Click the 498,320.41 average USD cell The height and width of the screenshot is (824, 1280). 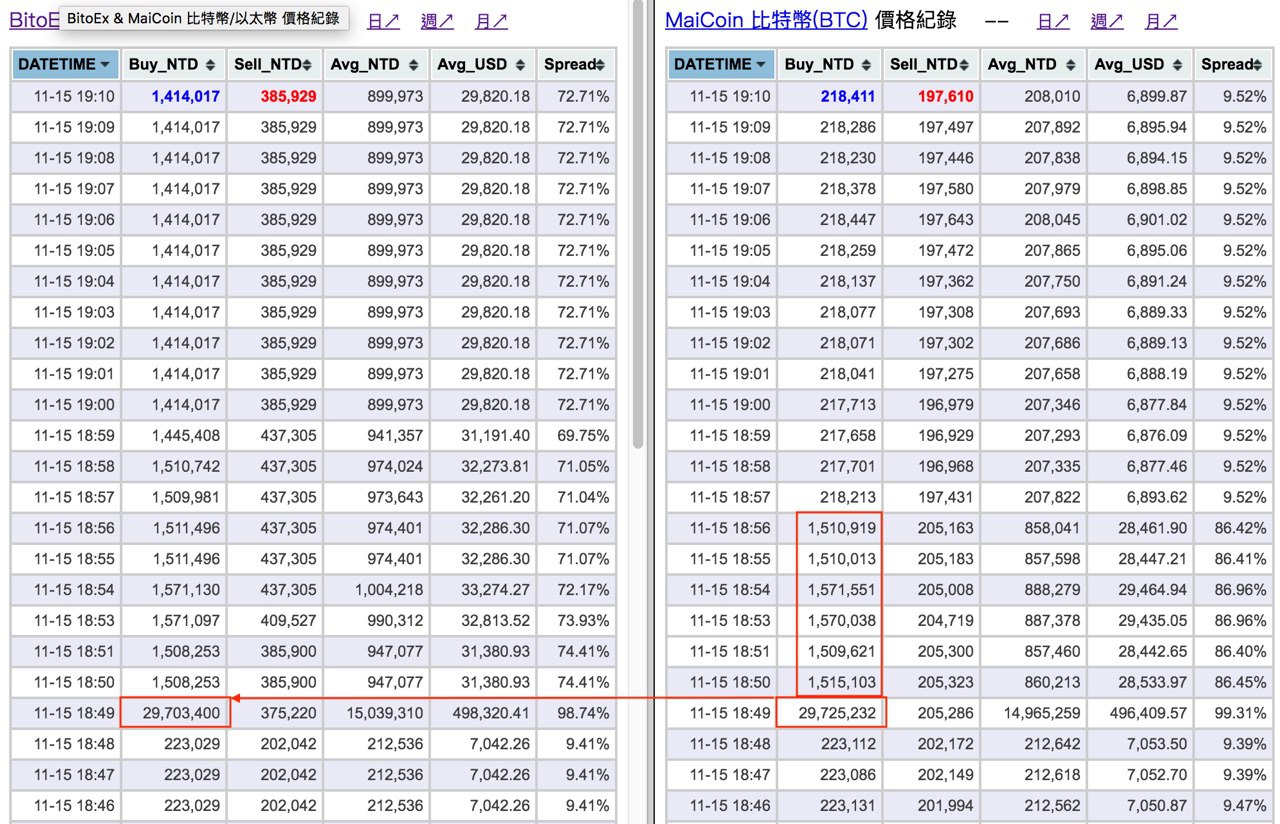click(482, 713)
